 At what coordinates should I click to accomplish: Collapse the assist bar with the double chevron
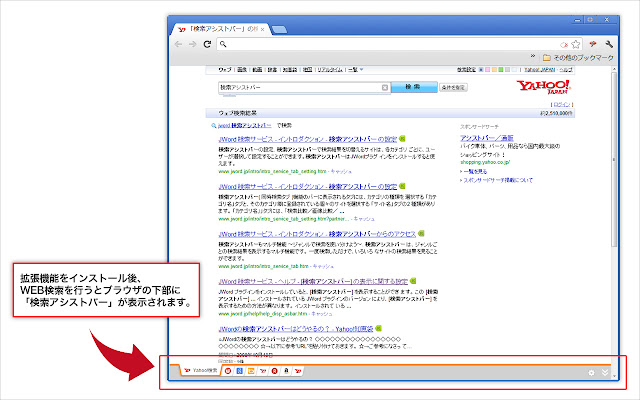point(605,372)
